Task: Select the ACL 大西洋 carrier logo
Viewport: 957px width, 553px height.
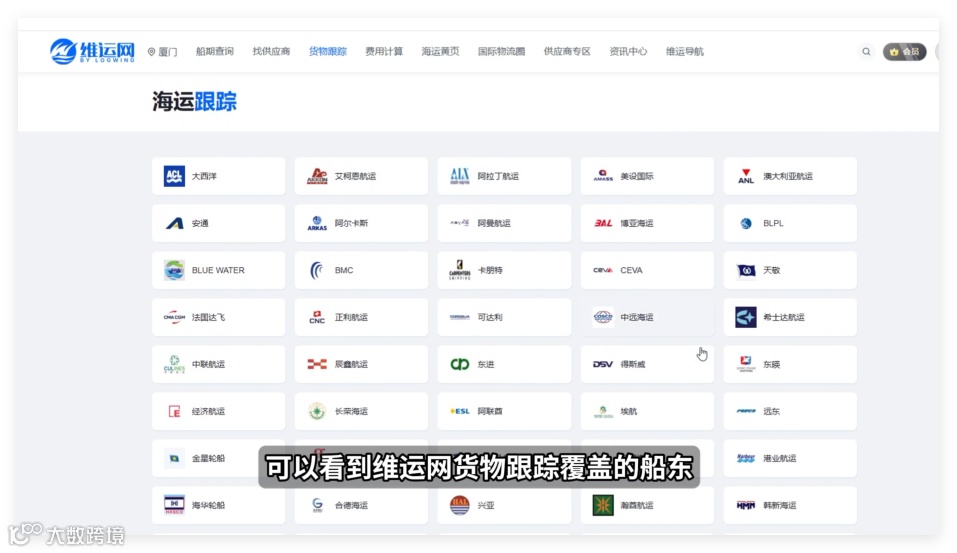Action: (174, 176)
